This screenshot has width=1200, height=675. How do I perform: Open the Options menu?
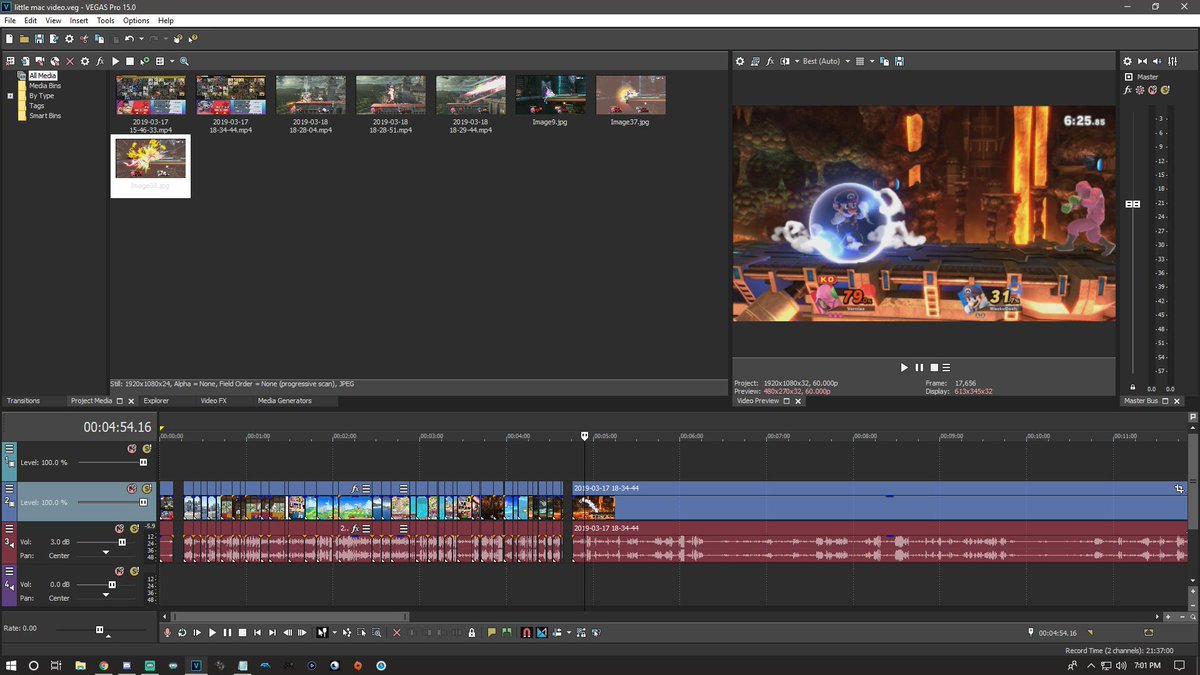click(136, 20)
